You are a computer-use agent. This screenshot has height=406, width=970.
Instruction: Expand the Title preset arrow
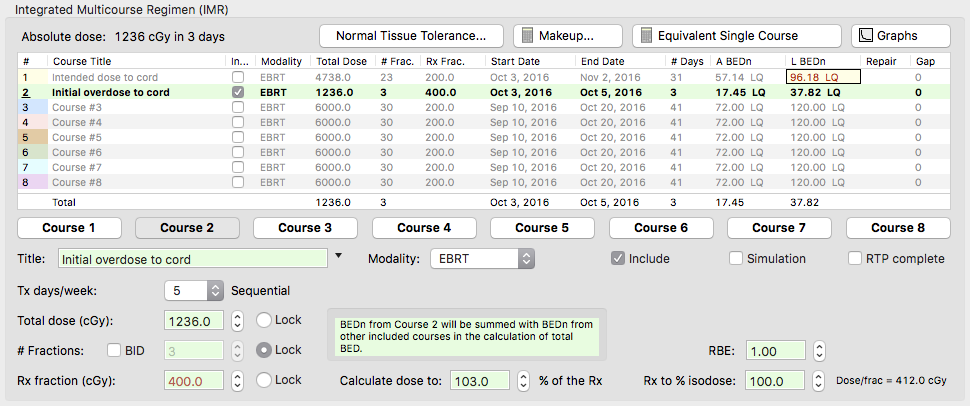click(338, 257)
